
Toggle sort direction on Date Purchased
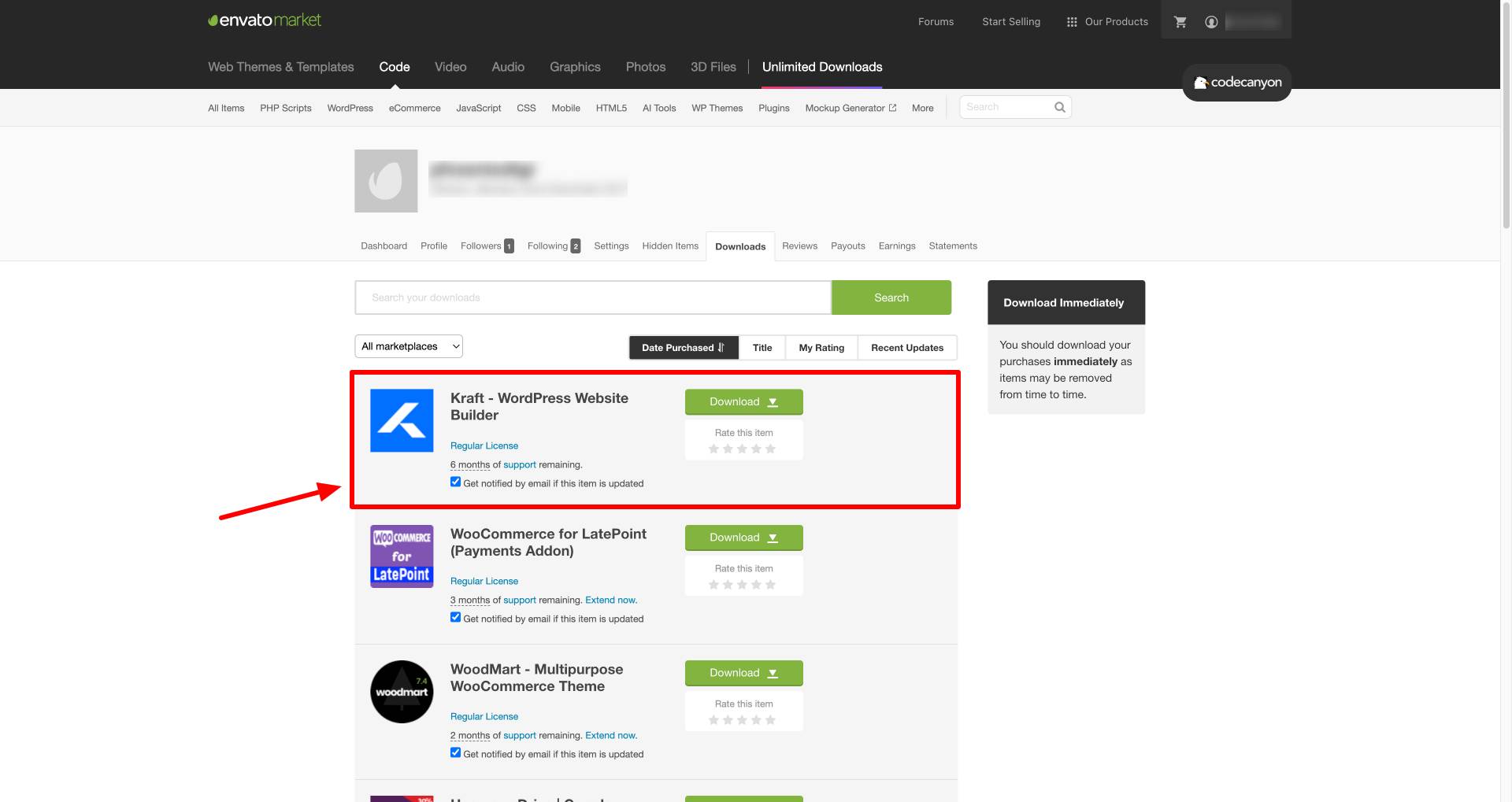(721, 347)
